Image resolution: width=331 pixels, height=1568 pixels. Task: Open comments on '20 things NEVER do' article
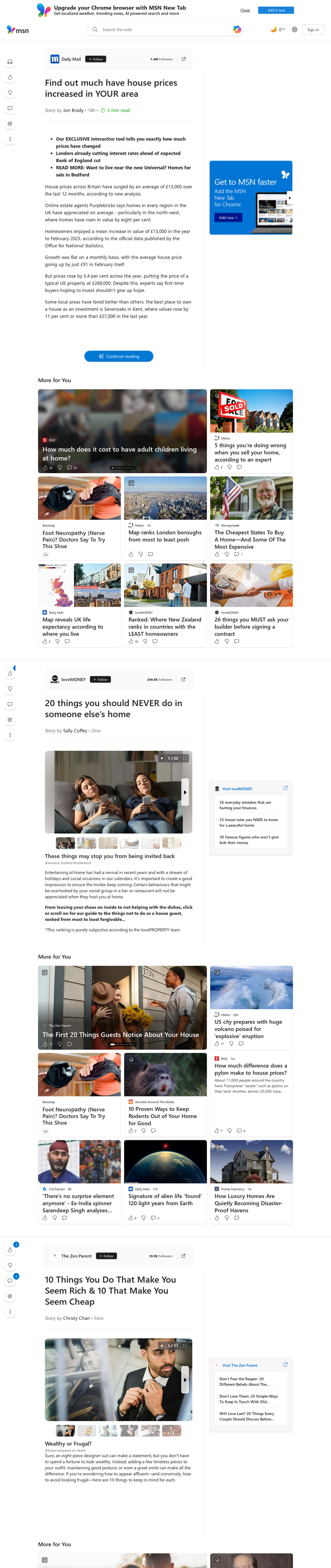(10, 704)
